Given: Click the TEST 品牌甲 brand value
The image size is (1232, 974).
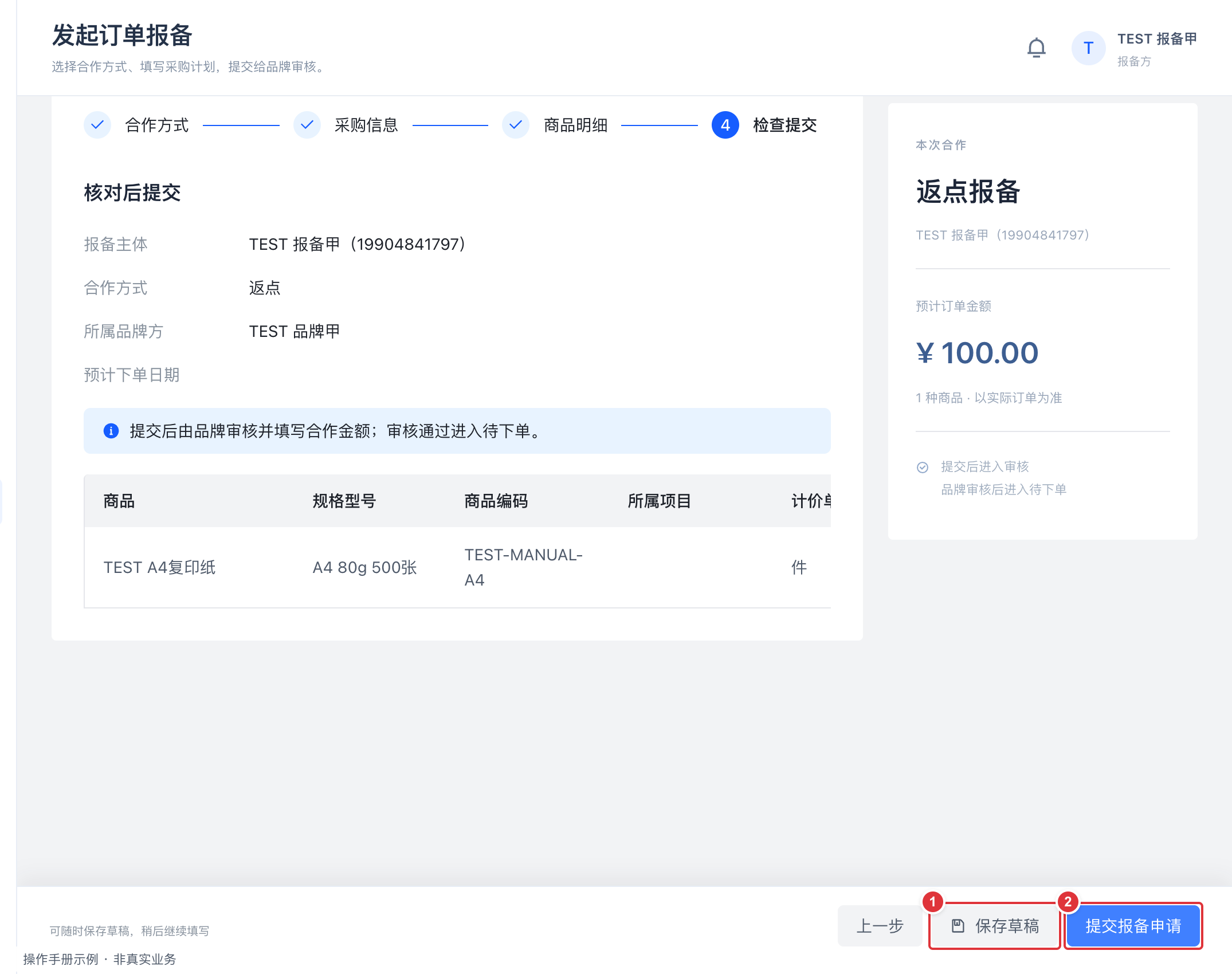Looking at the screenshot, I should tap(295, 331).
